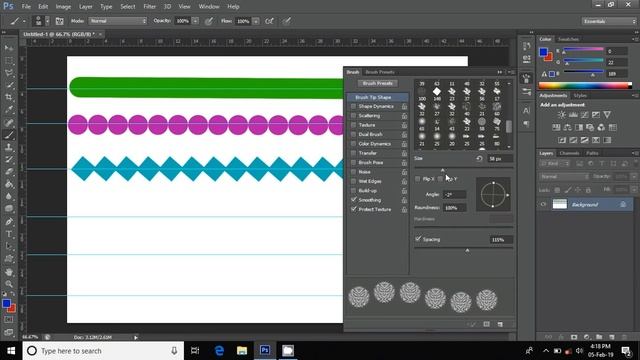Lock the Shape Dynamics settings
This screenshot has width=640, height=360.
click(x=404, y=107)
